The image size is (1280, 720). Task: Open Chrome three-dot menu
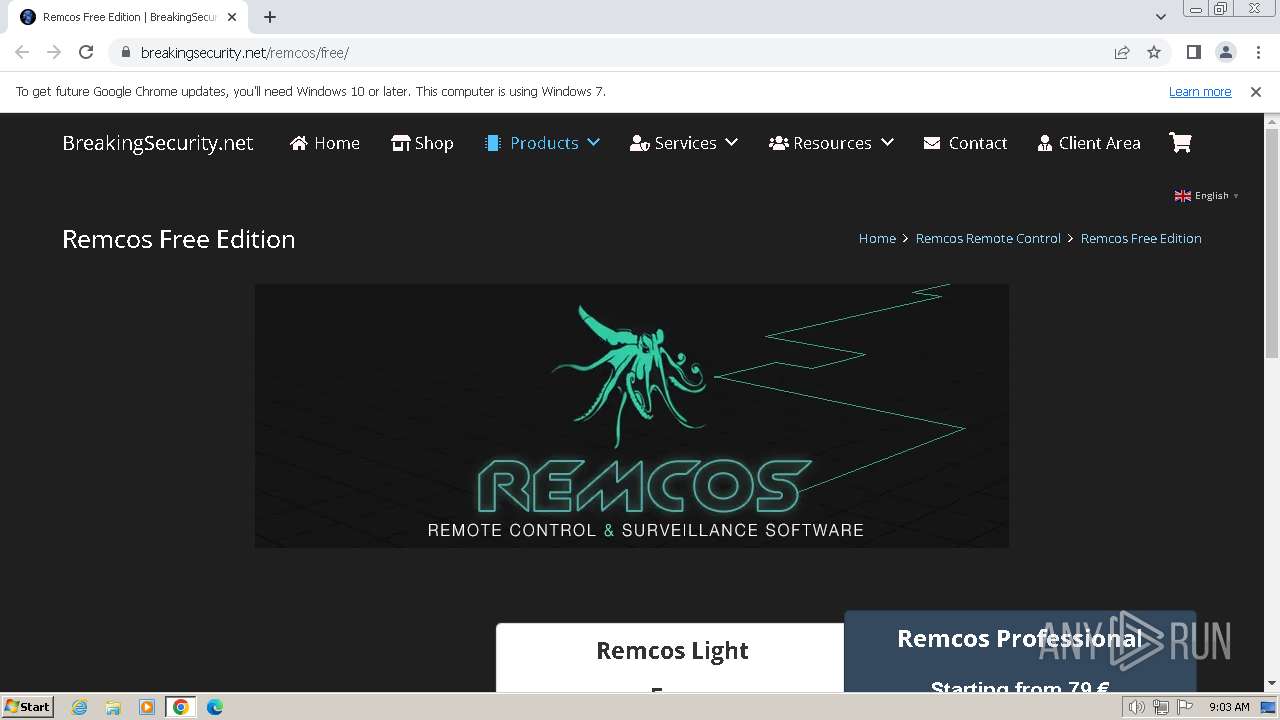click(1258, 53)
